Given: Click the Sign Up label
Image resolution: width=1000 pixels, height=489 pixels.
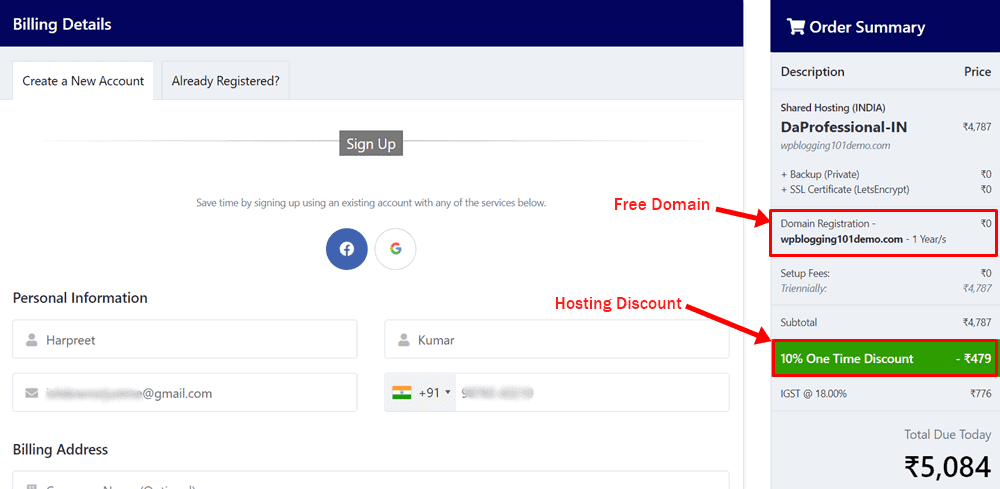Looking at the screenshot, I should pyautogui.click(x=371, y=144).
